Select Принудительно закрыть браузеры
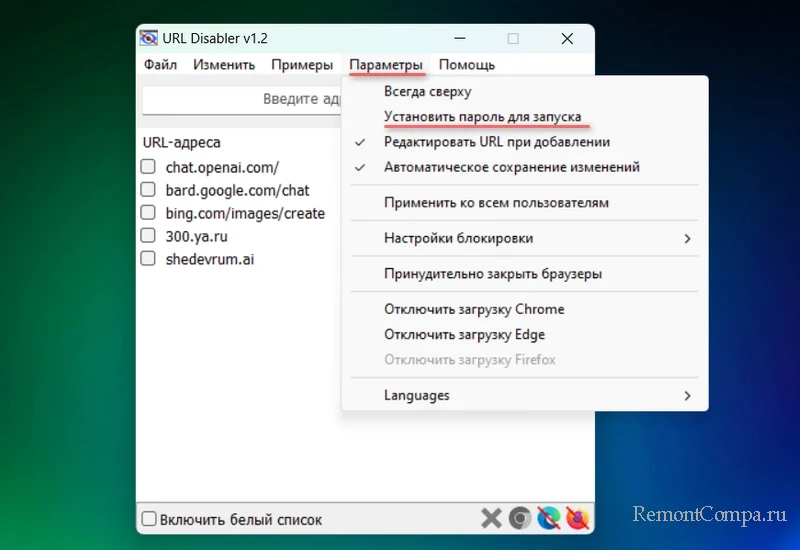 pos(492,273)
